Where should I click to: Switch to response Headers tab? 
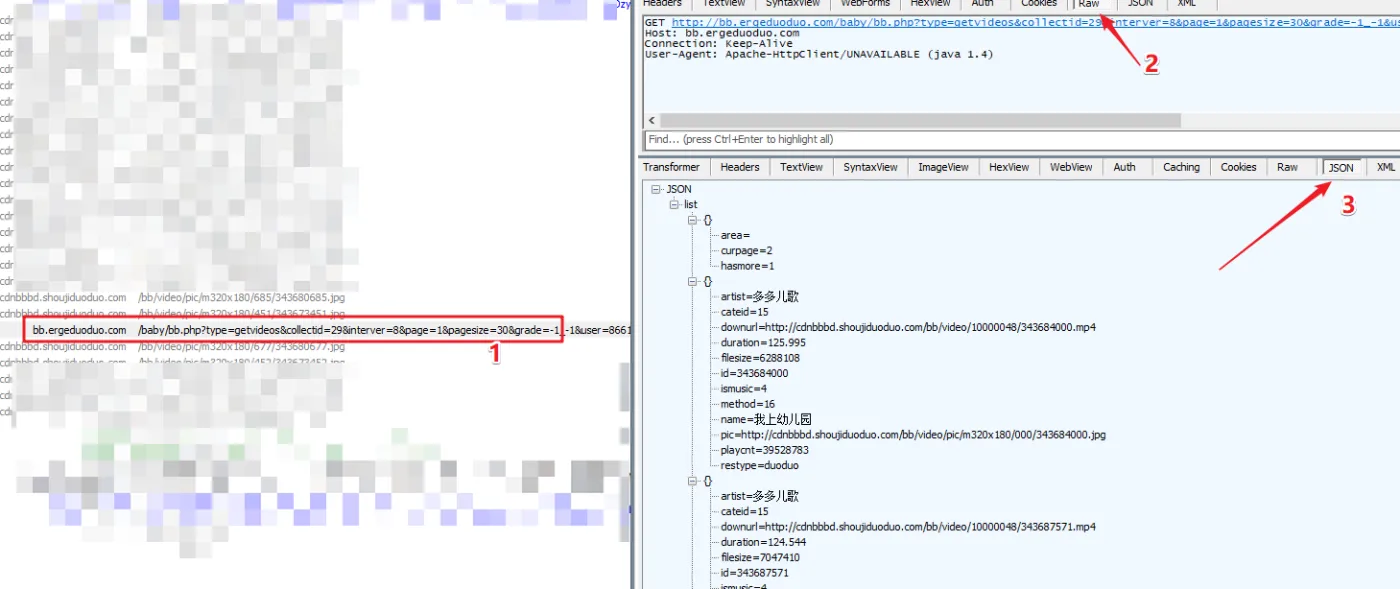740,167
